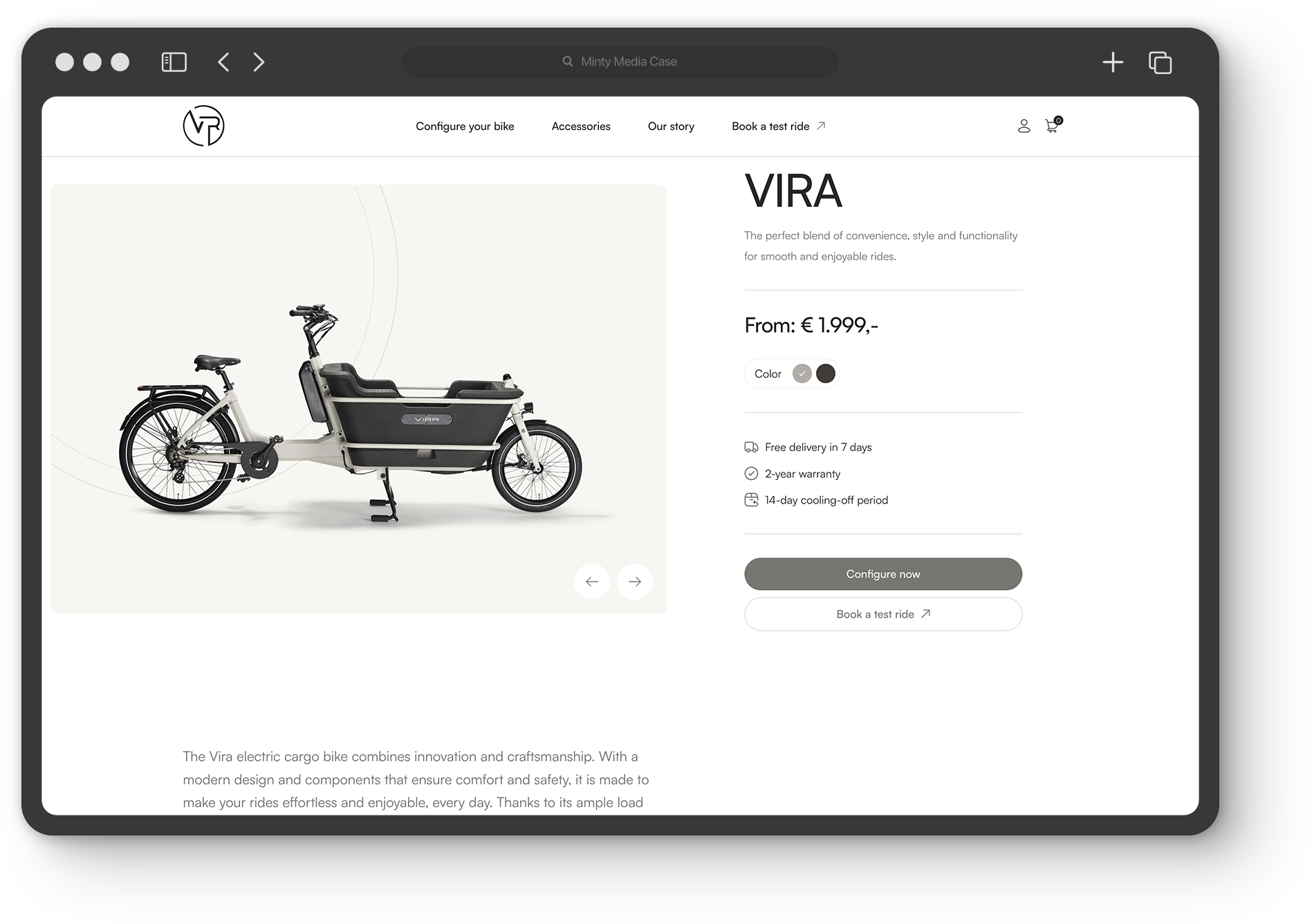Show next bike image

coord(635,582)
